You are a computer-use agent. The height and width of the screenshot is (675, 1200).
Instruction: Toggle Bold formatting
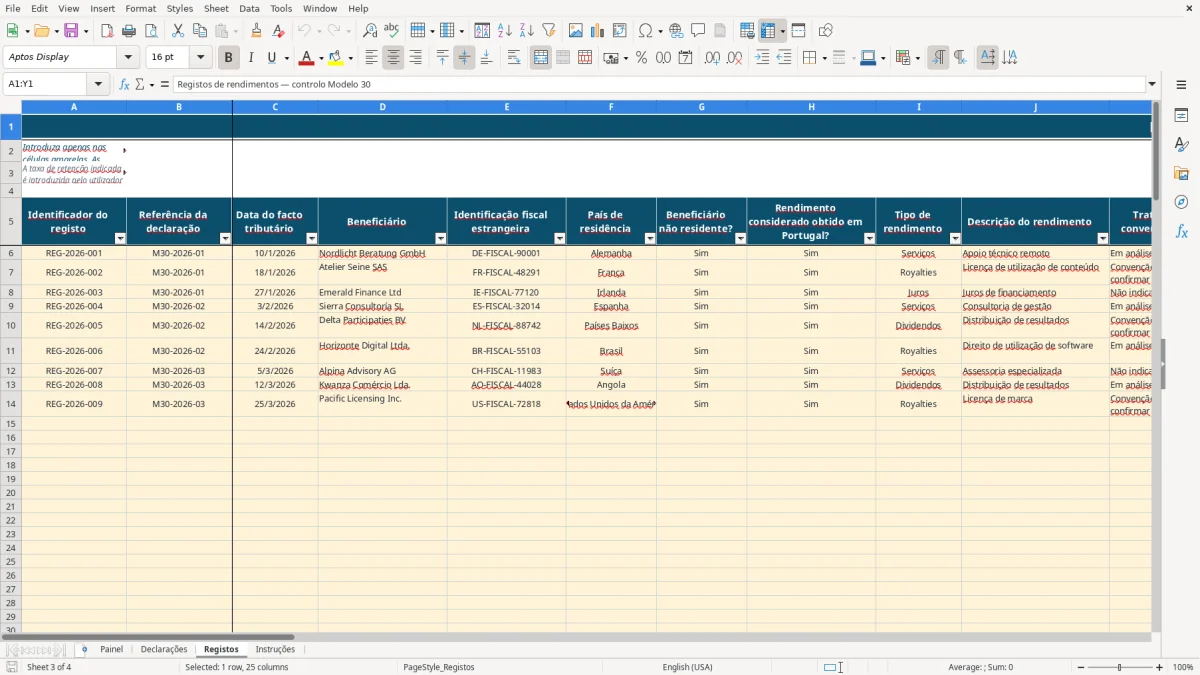(x=228, y=58)
